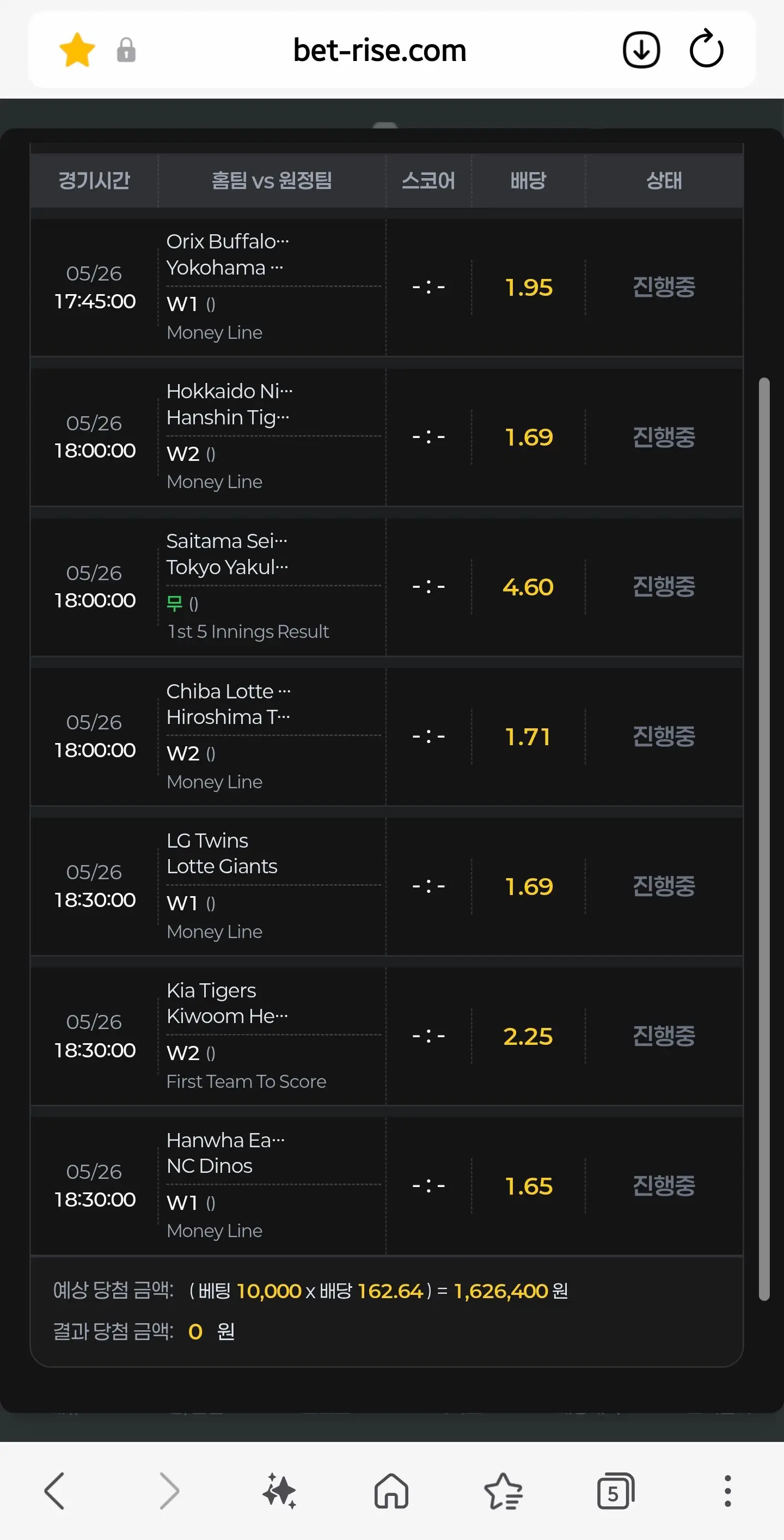Screen dimensions: 784x1540
Task: Click the 4.60 odds for Saitama game
Action: tap(528, 587)
